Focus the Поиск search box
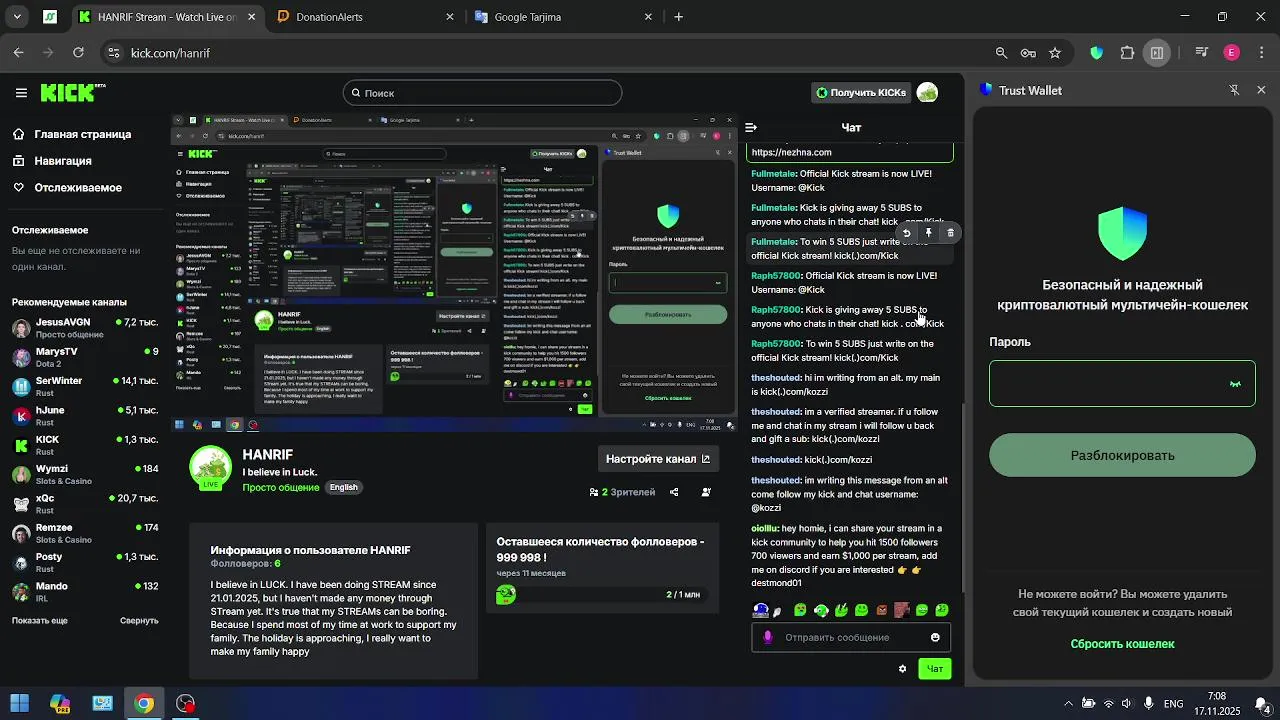Viewport: 1280px width, 720px height. [482, 93]
